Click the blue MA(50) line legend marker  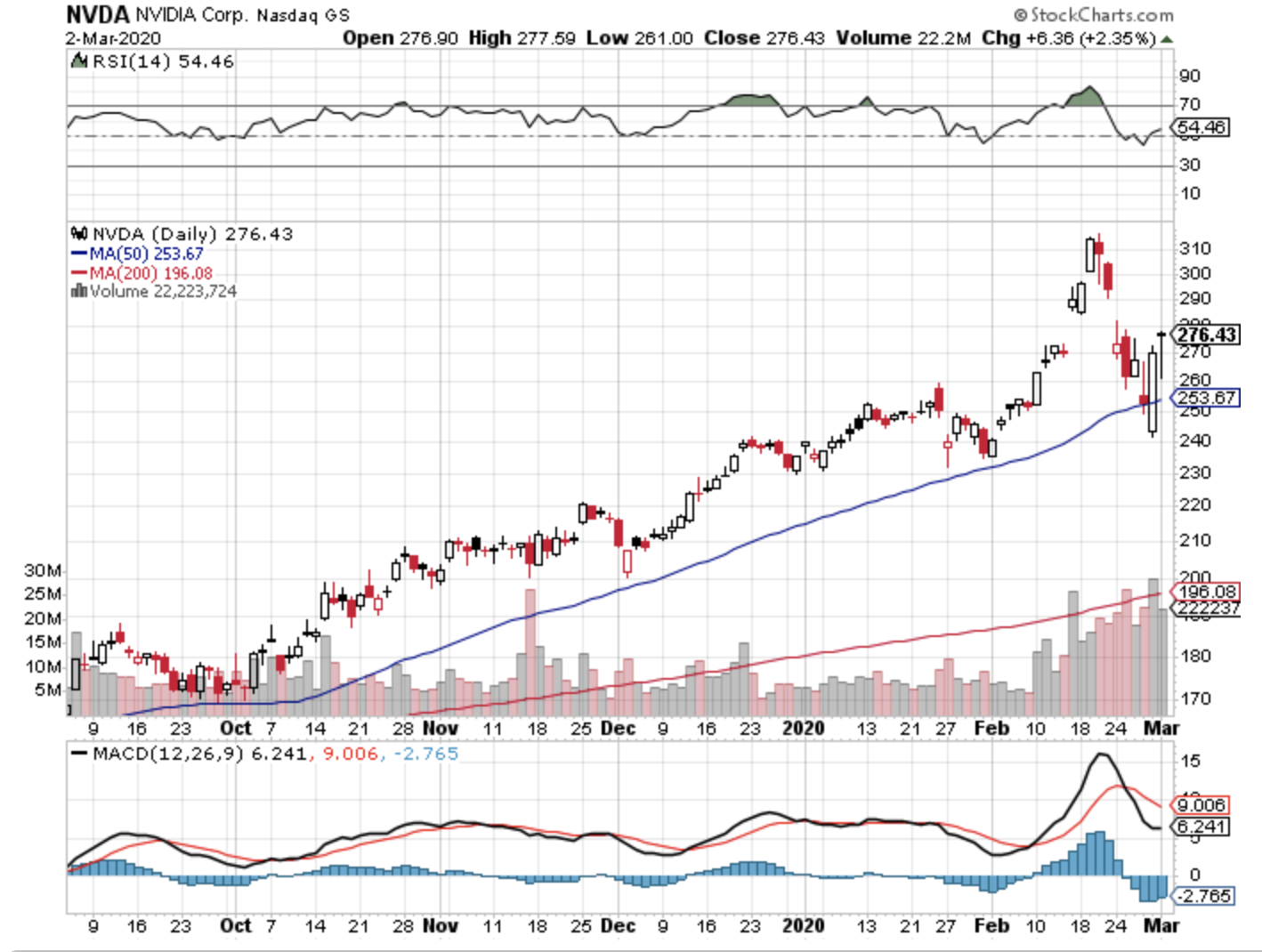(x=79, y=254)
